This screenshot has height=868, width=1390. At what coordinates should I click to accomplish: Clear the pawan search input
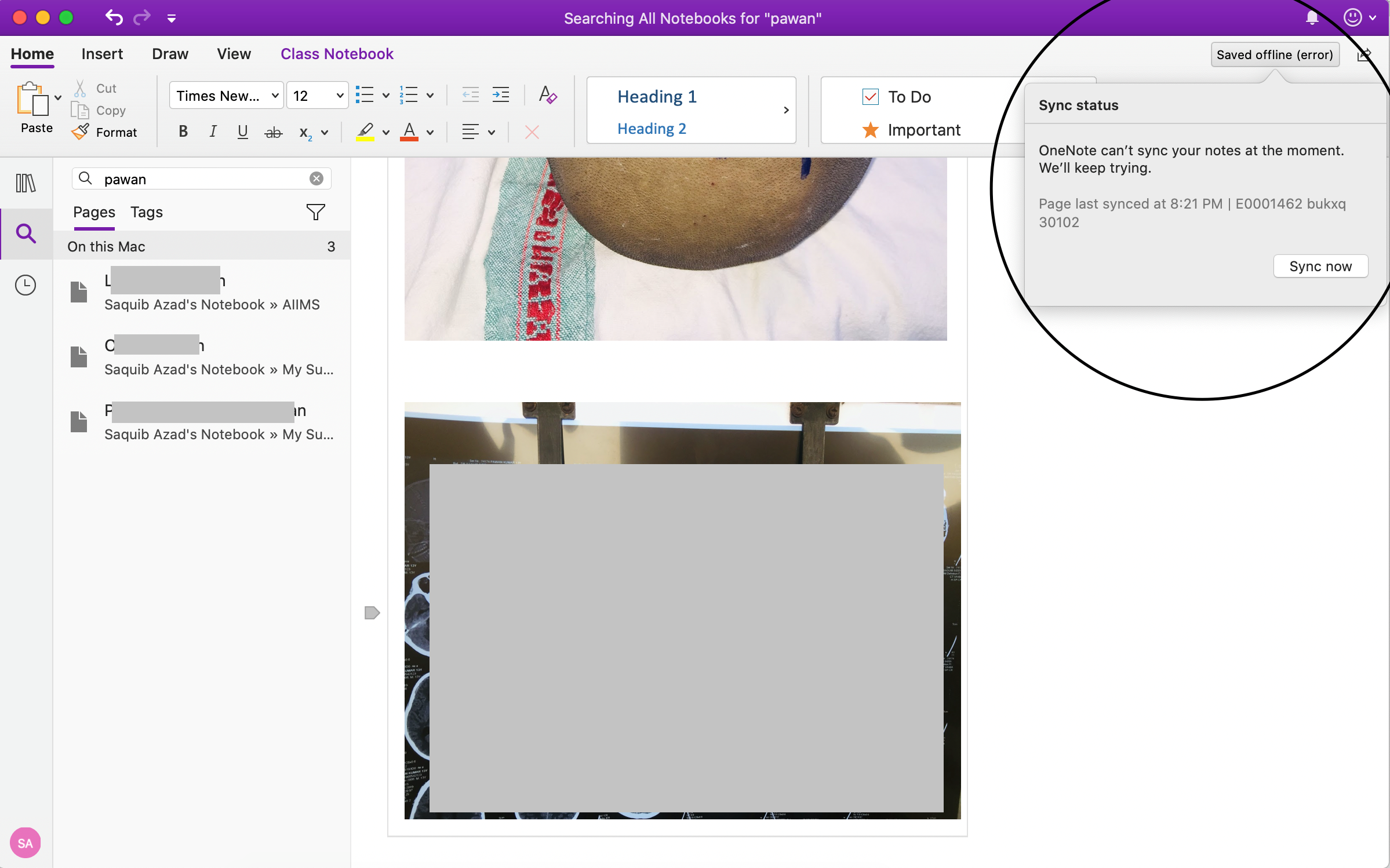click(x=316, y=179)
